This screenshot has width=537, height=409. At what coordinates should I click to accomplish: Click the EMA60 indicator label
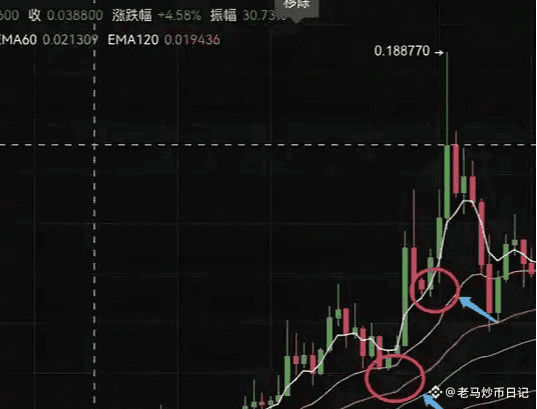[18, 40]
